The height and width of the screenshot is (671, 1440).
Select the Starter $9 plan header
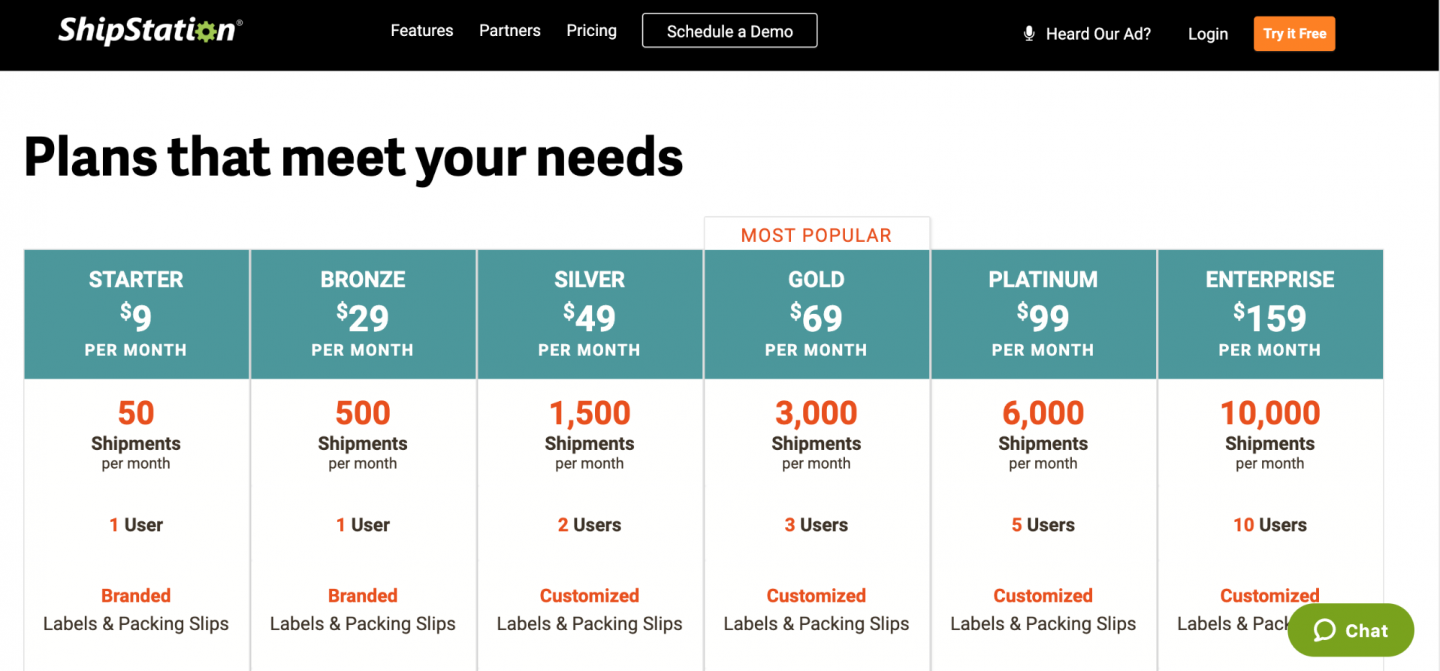(x=136, y=314)
